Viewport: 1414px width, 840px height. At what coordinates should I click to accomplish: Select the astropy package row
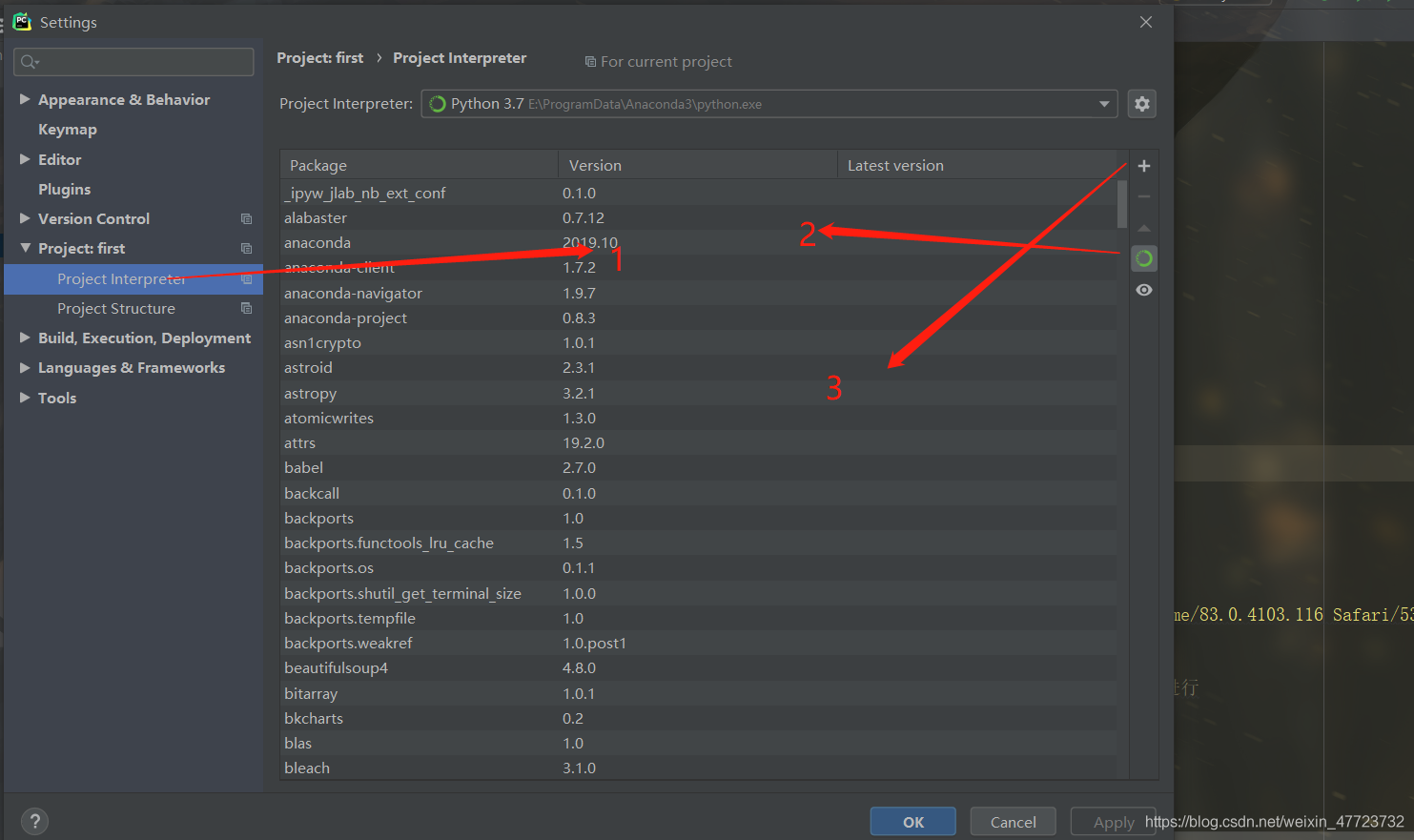click(x=699, y=393)
